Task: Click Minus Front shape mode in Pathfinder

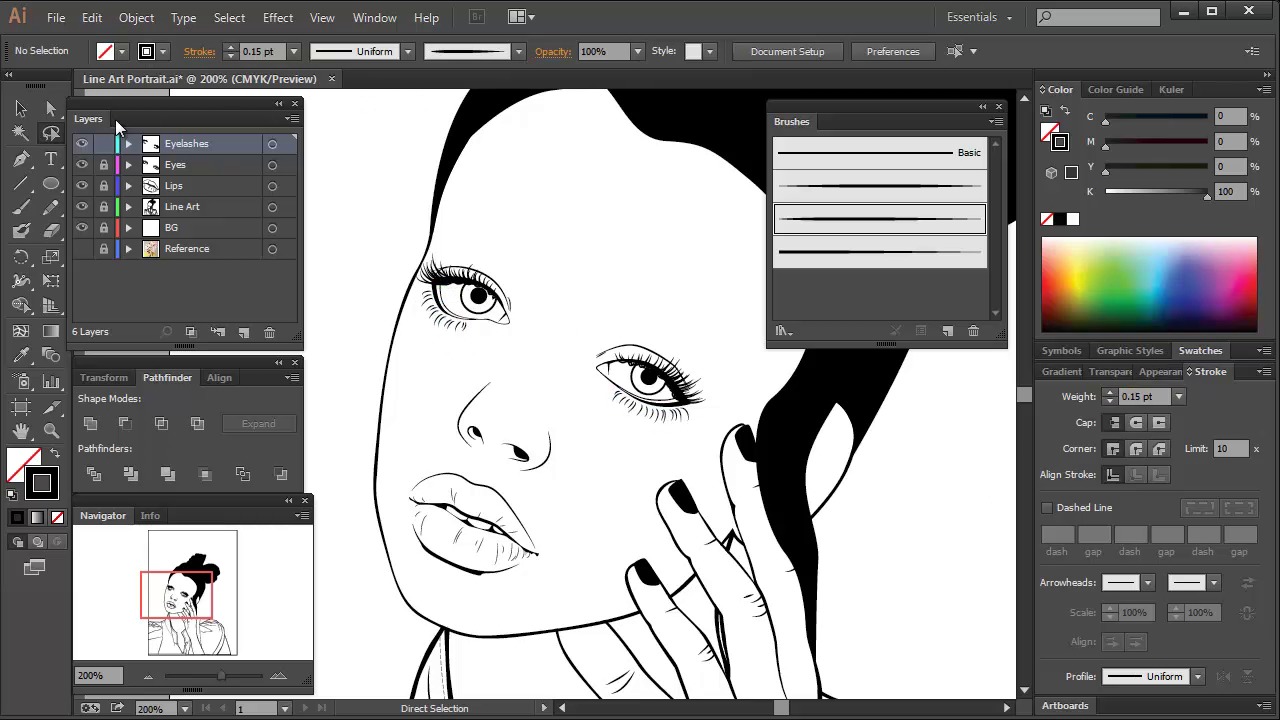Action: 125,424
